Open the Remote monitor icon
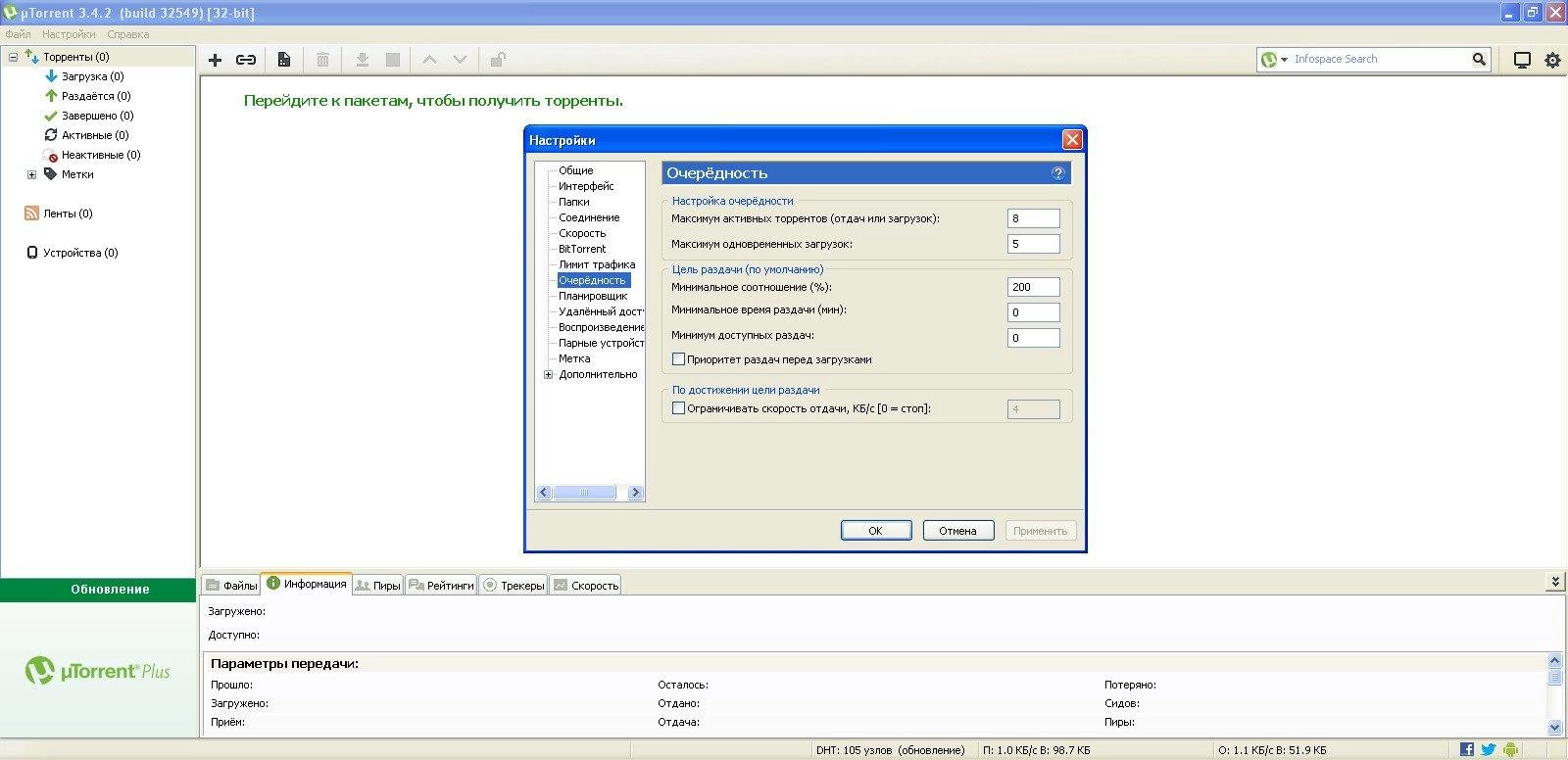The image size is (1568, 760). 1522,60
